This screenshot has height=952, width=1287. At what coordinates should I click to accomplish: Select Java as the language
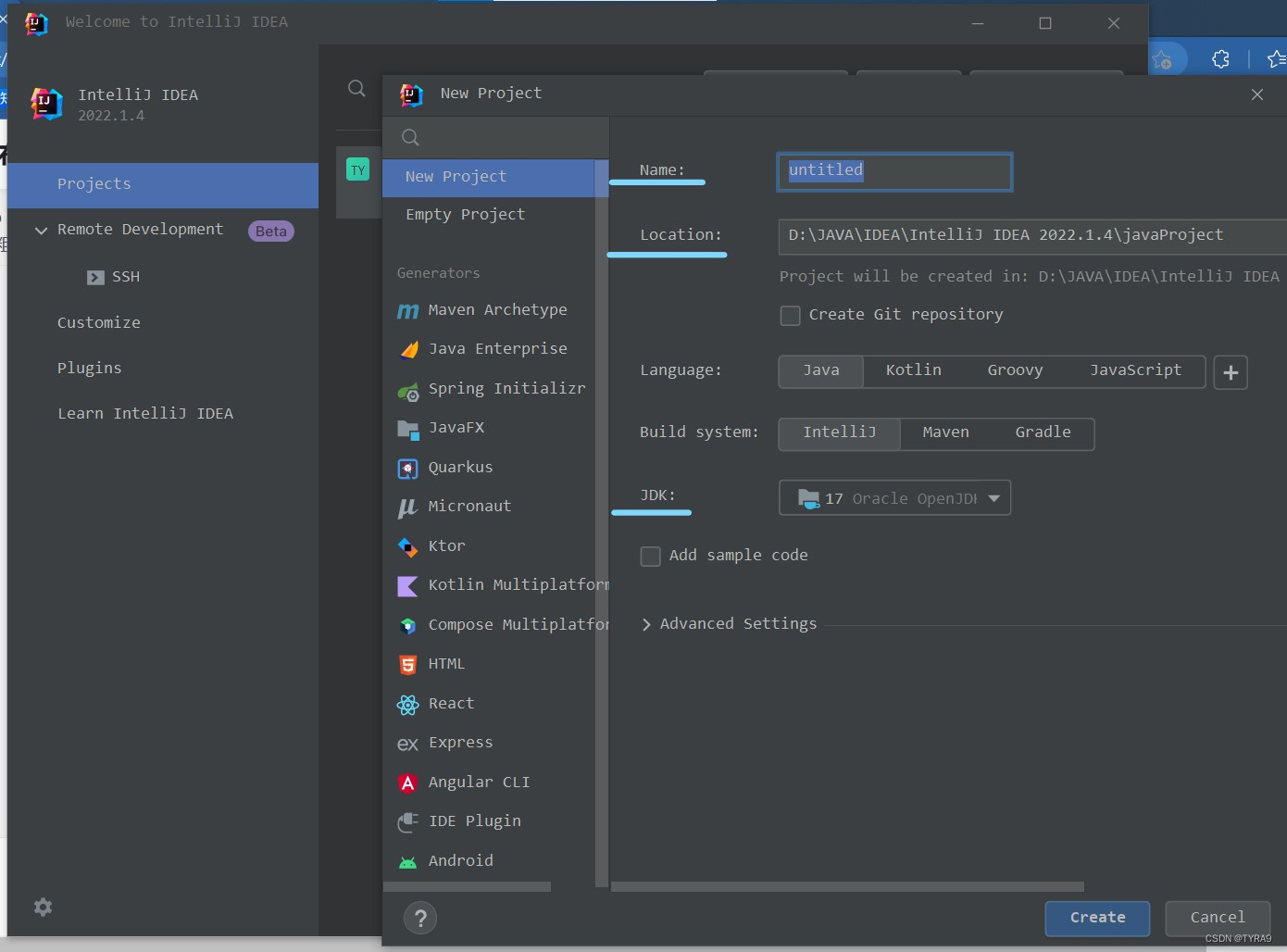pyautogui.click(x=821, y=371)
